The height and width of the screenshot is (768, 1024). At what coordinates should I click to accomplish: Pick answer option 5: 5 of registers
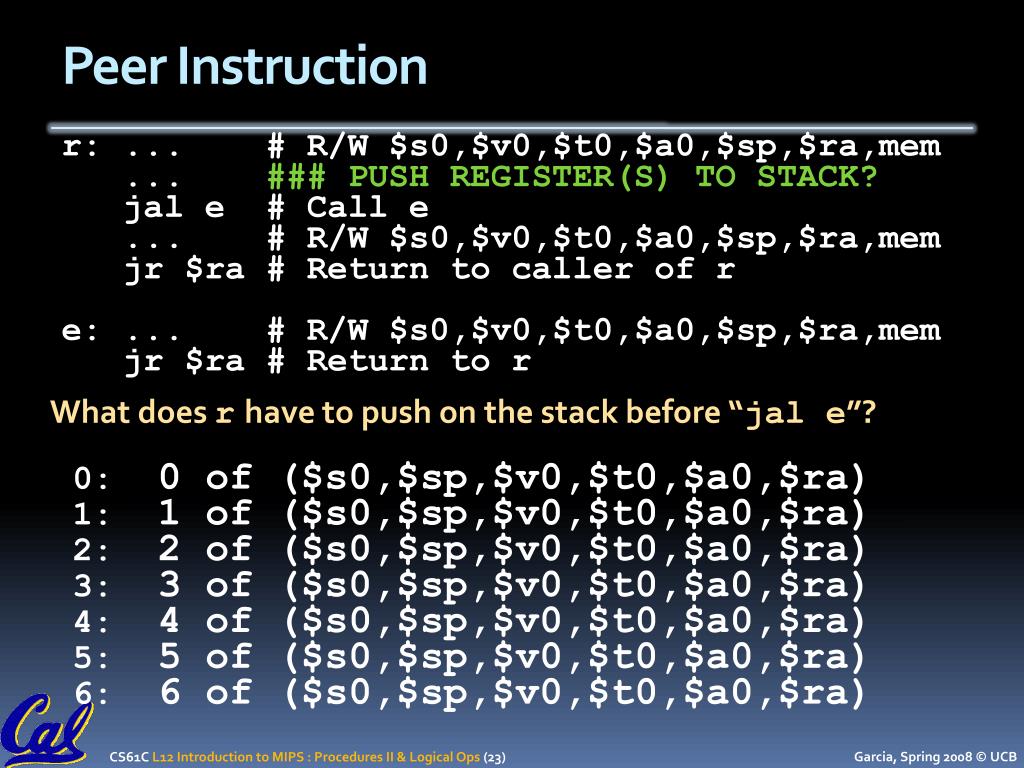[x=470, y=656]
